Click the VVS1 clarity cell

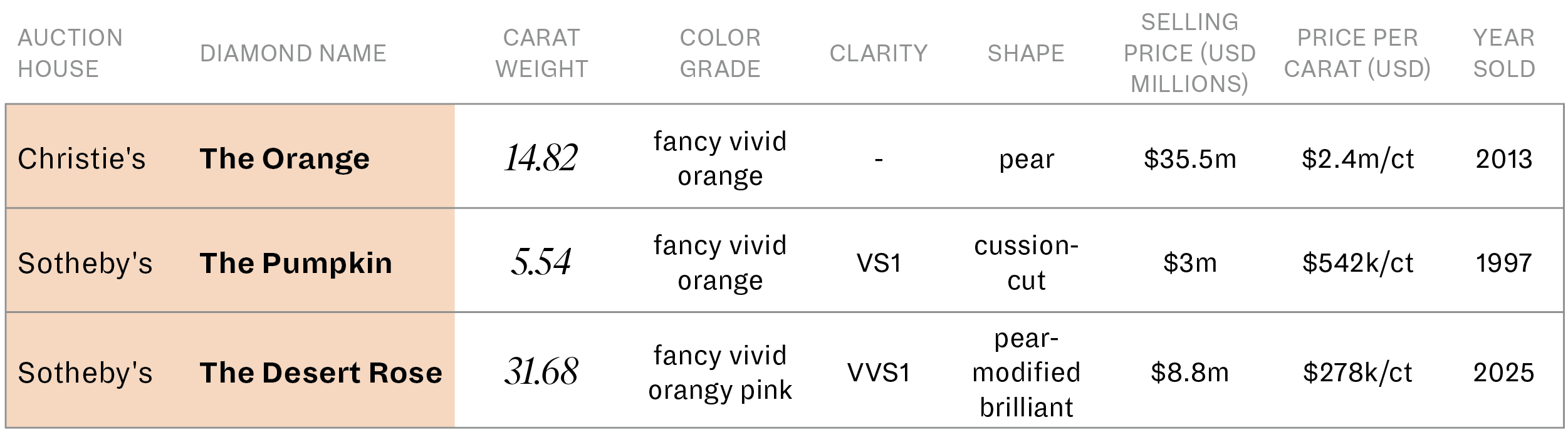click(x=879, y=373)
